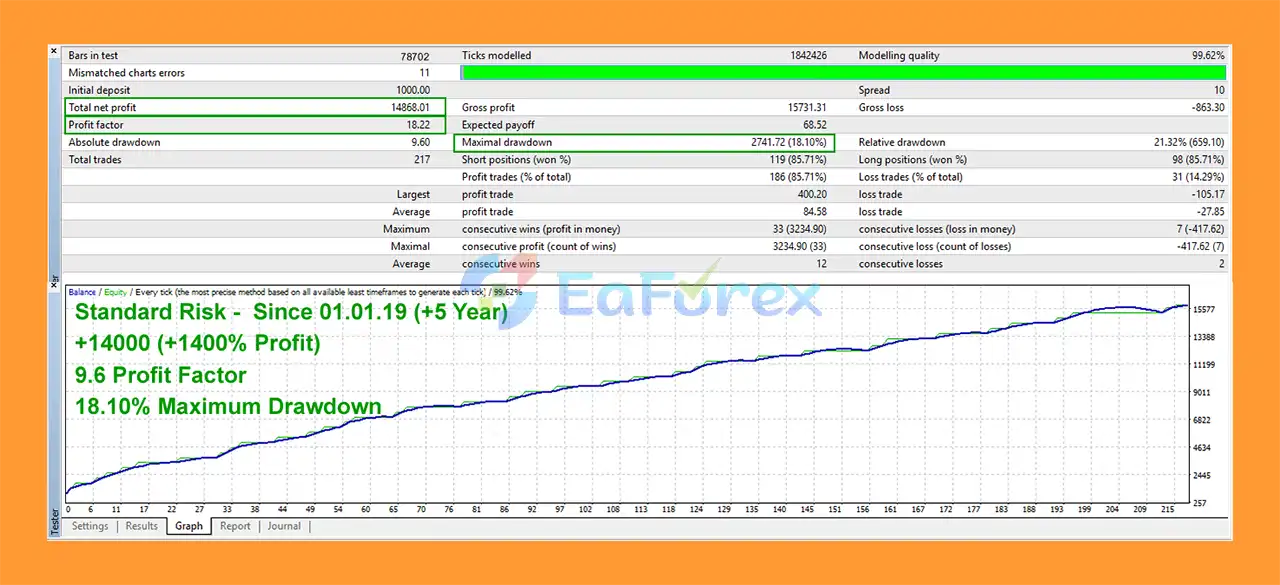The width and height of the screenshot is (1280, 585).
Task: Close the Strategy Tester report panel
Action: click(x=53, y=50)
